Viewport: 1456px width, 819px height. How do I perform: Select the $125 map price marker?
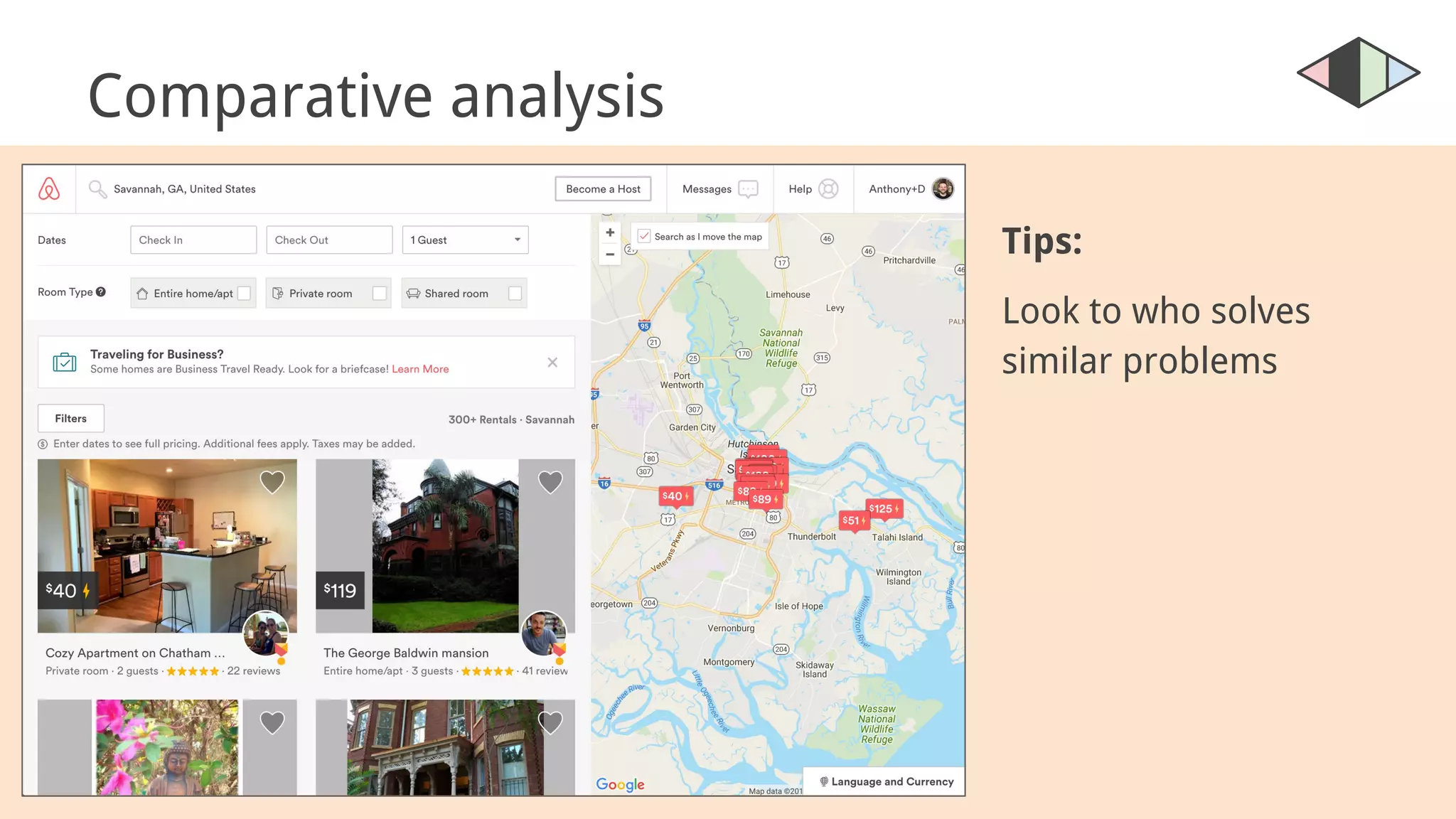tap(884, 508)
